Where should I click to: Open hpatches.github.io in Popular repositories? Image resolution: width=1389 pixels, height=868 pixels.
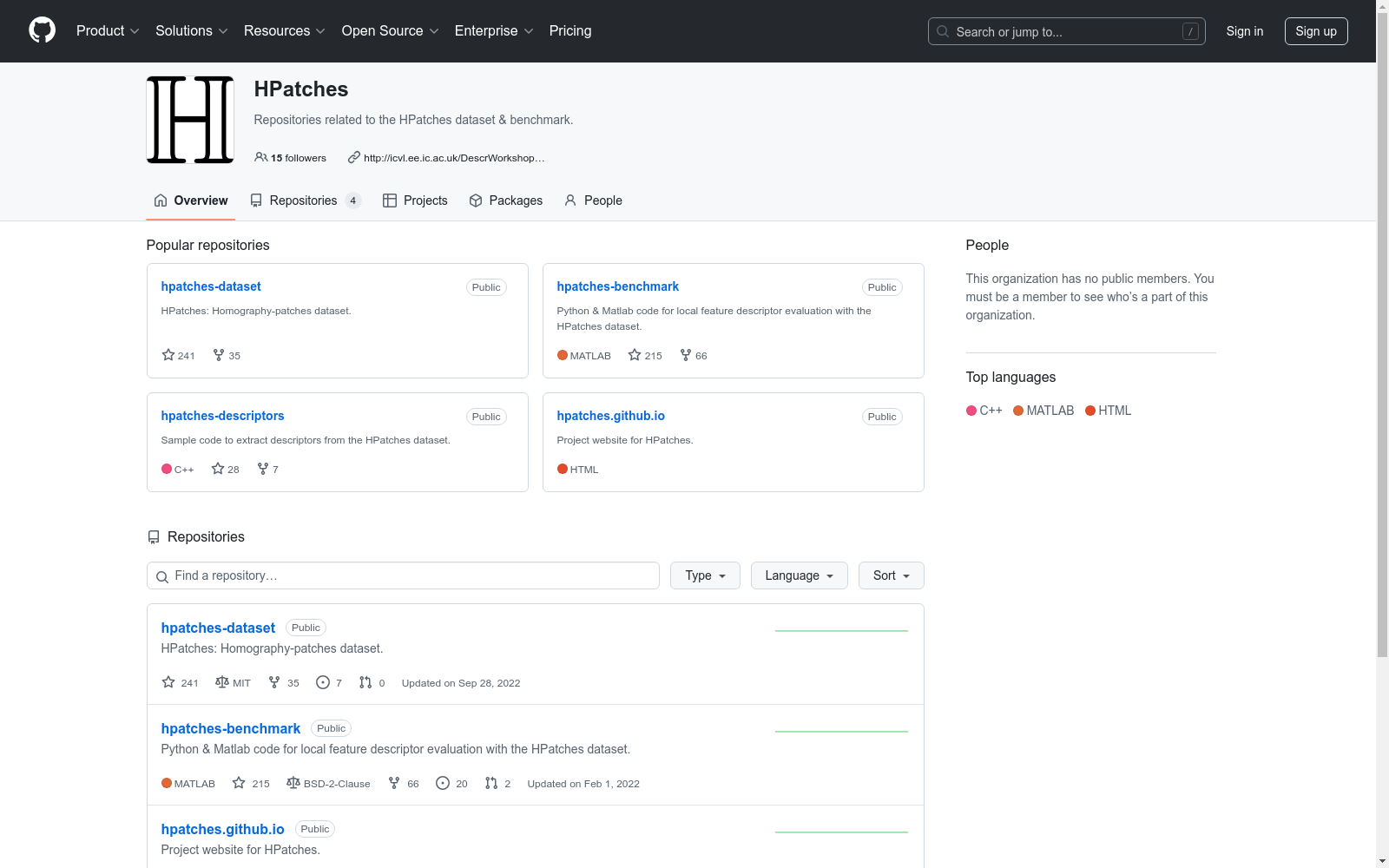tap(611, 416)
